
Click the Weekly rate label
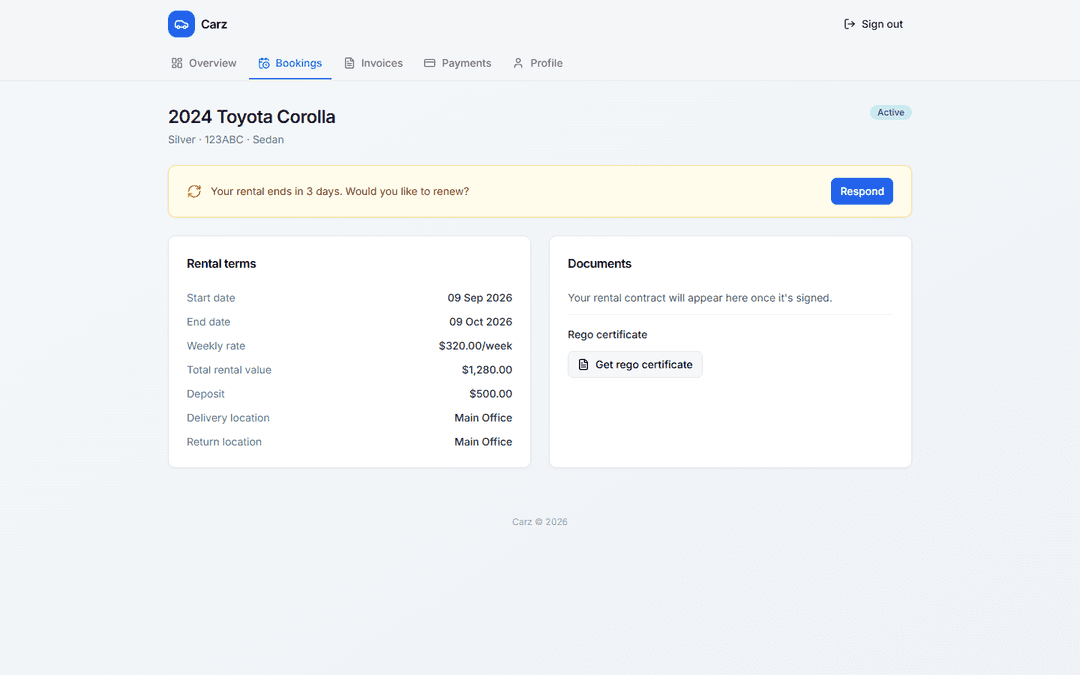click(x=216, y=346)
